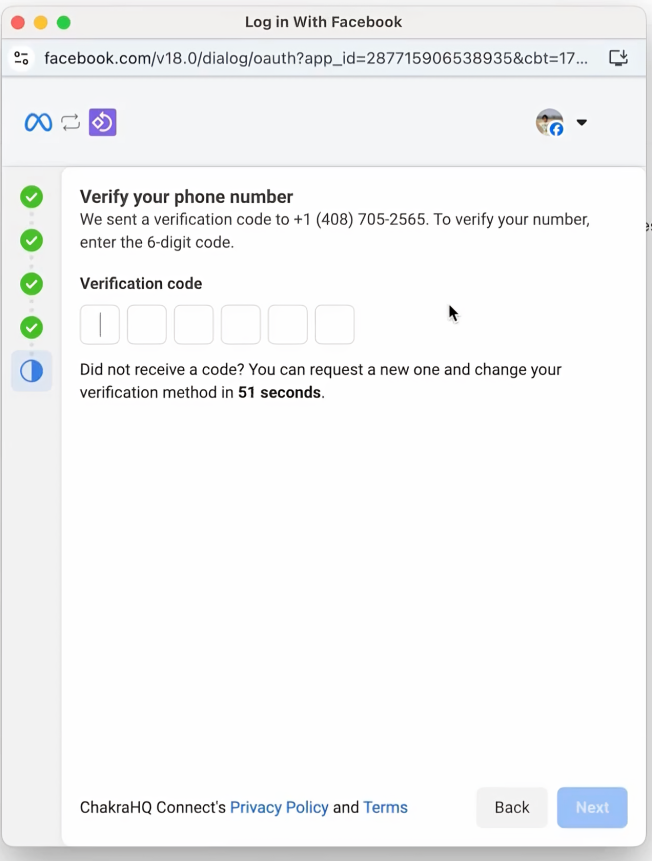Click the Meta infinity logo

38,122
